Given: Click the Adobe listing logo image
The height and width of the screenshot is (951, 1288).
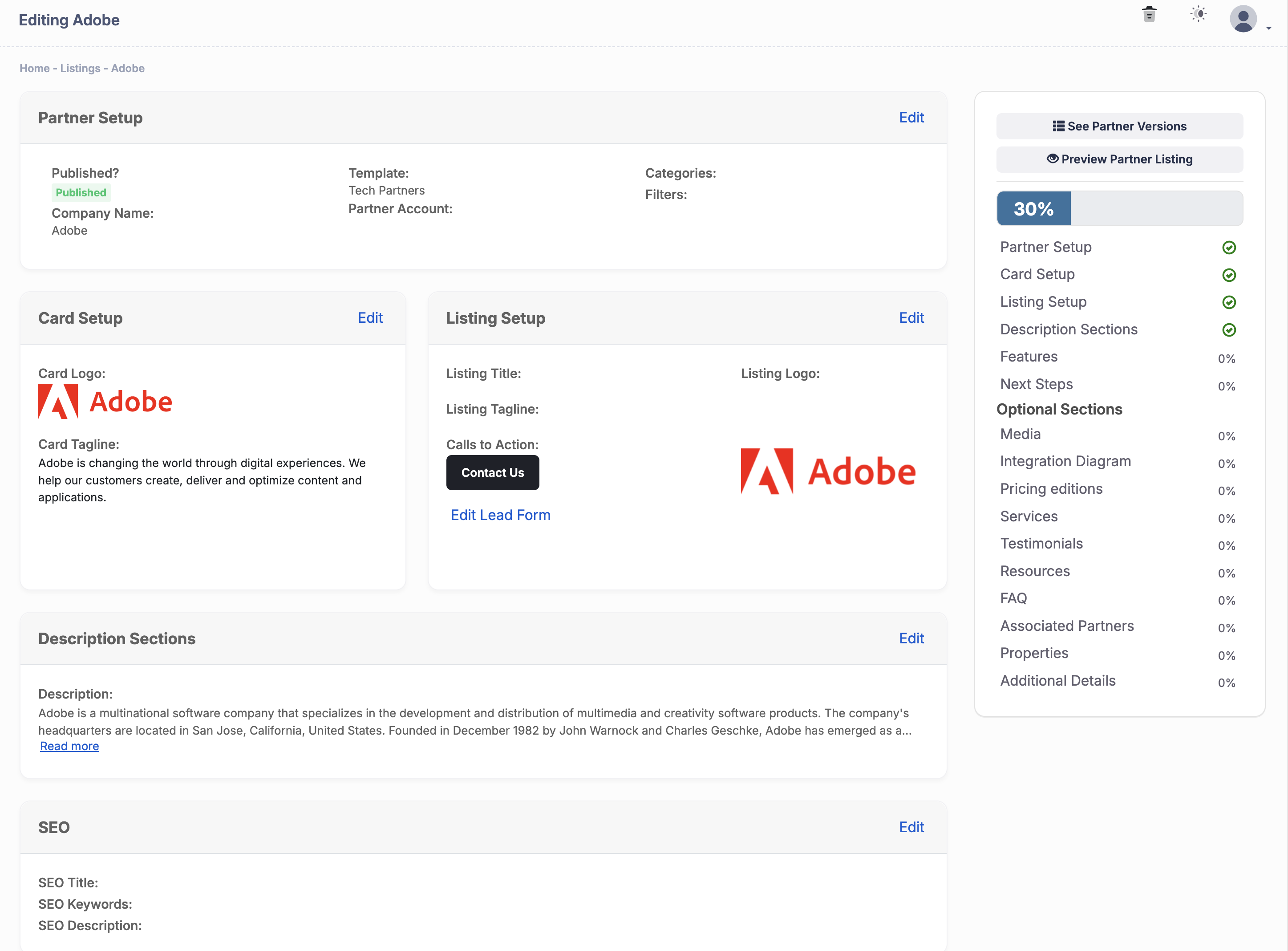Looking at the screenshot, I should 828,471.
